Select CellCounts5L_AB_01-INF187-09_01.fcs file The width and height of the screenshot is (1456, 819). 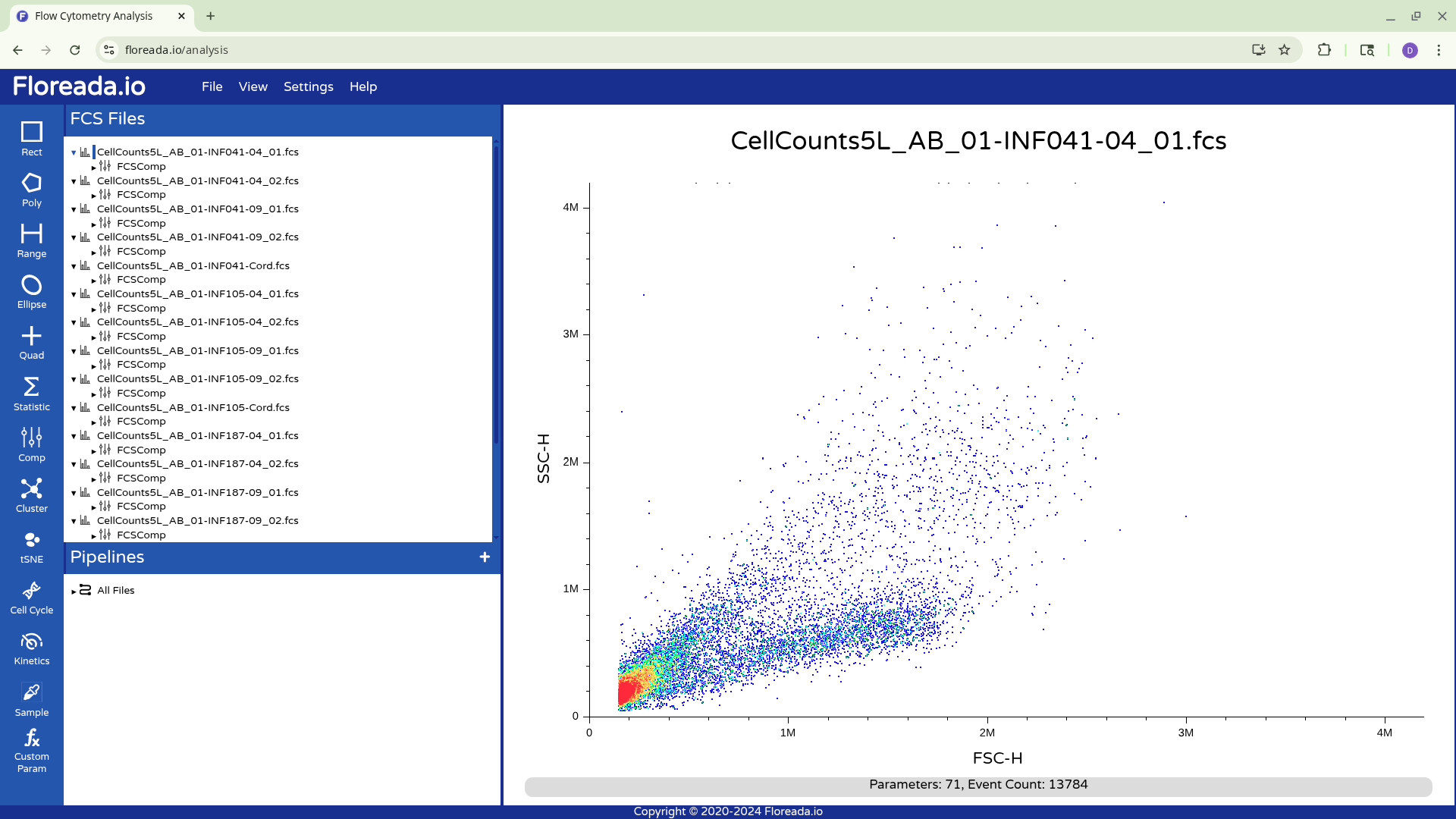point(197,492)
